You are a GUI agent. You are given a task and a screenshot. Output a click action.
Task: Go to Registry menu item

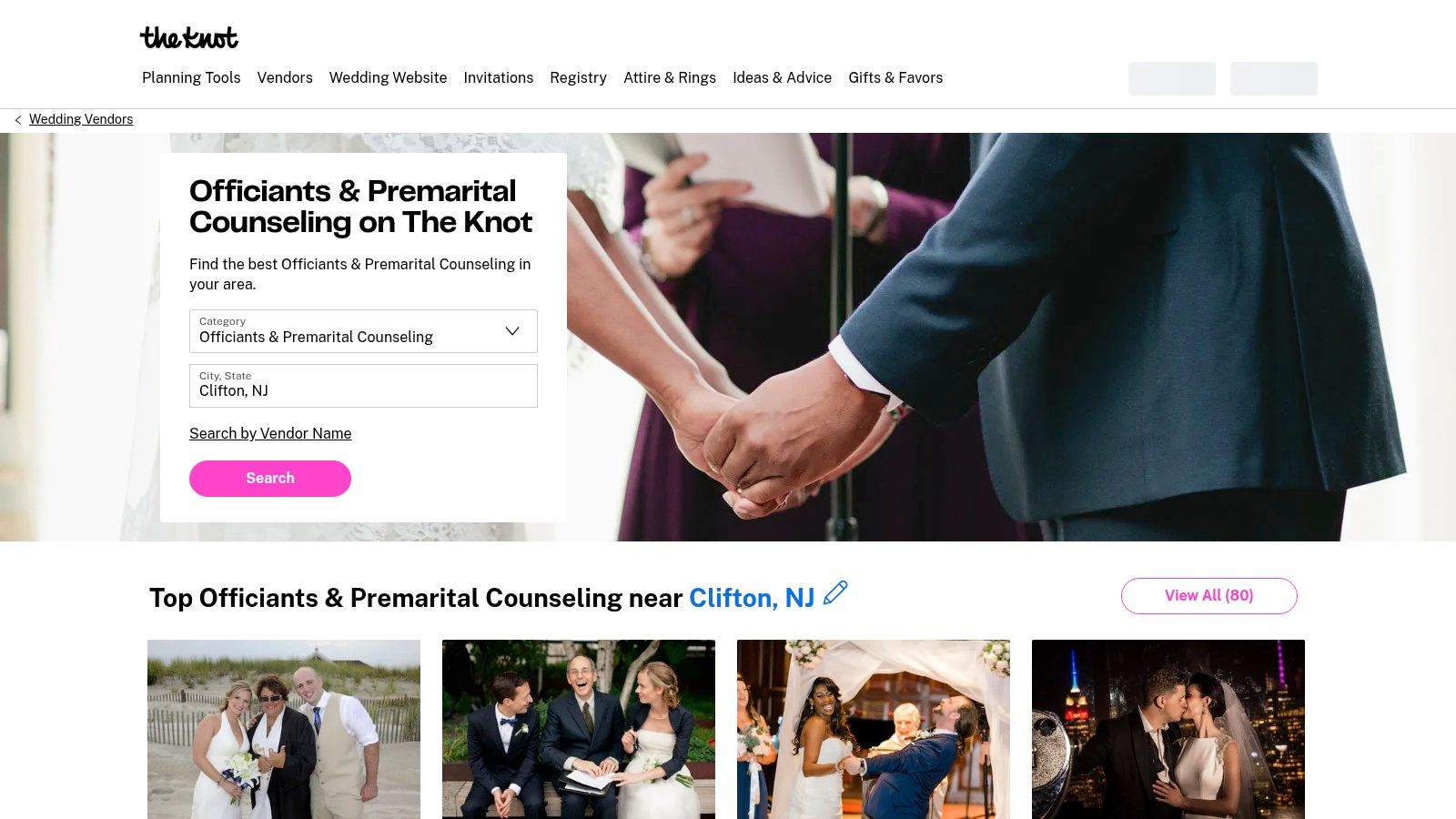point(578,78)
